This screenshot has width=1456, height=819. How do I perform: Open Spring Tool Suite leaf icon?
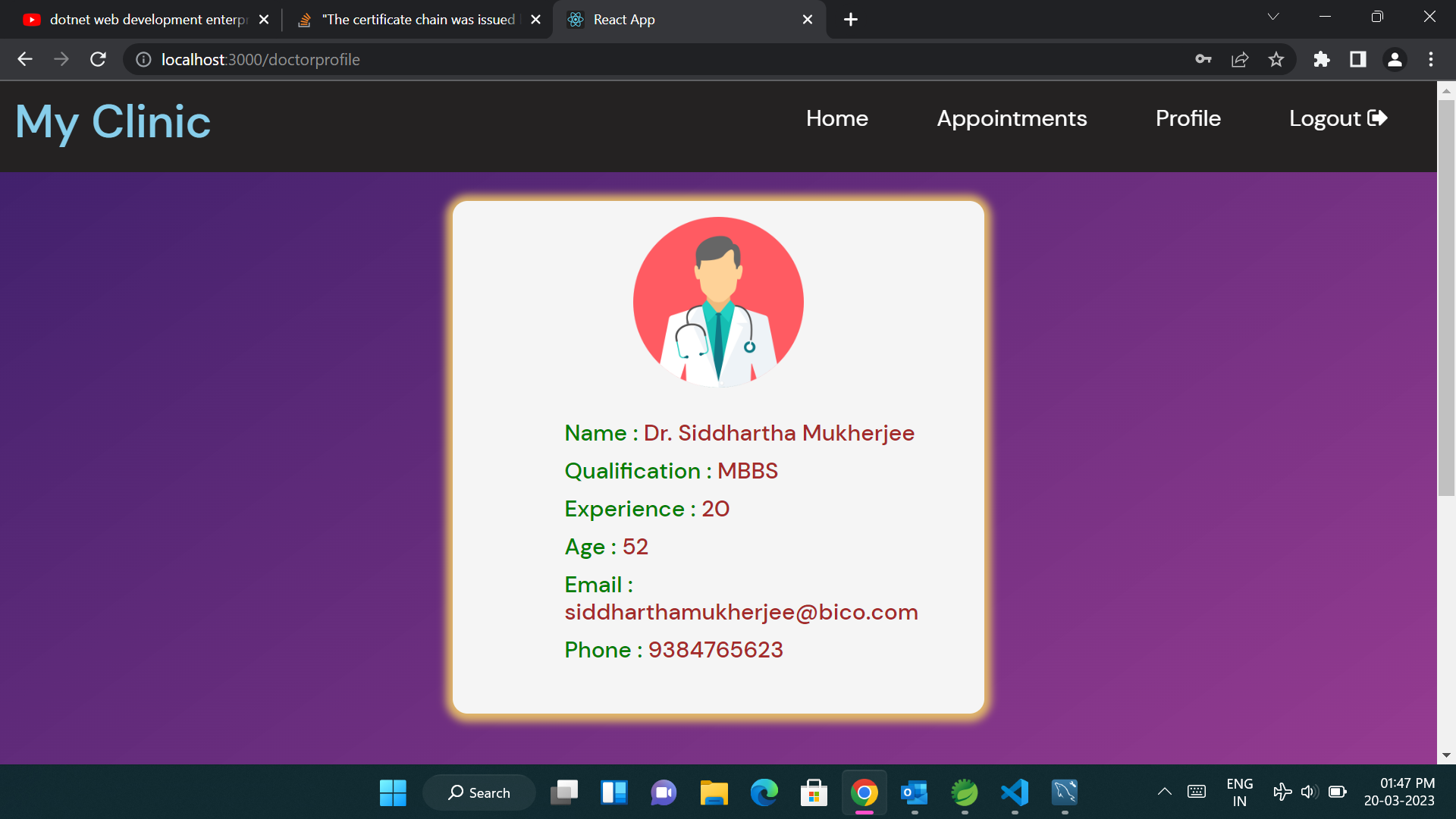965,792
